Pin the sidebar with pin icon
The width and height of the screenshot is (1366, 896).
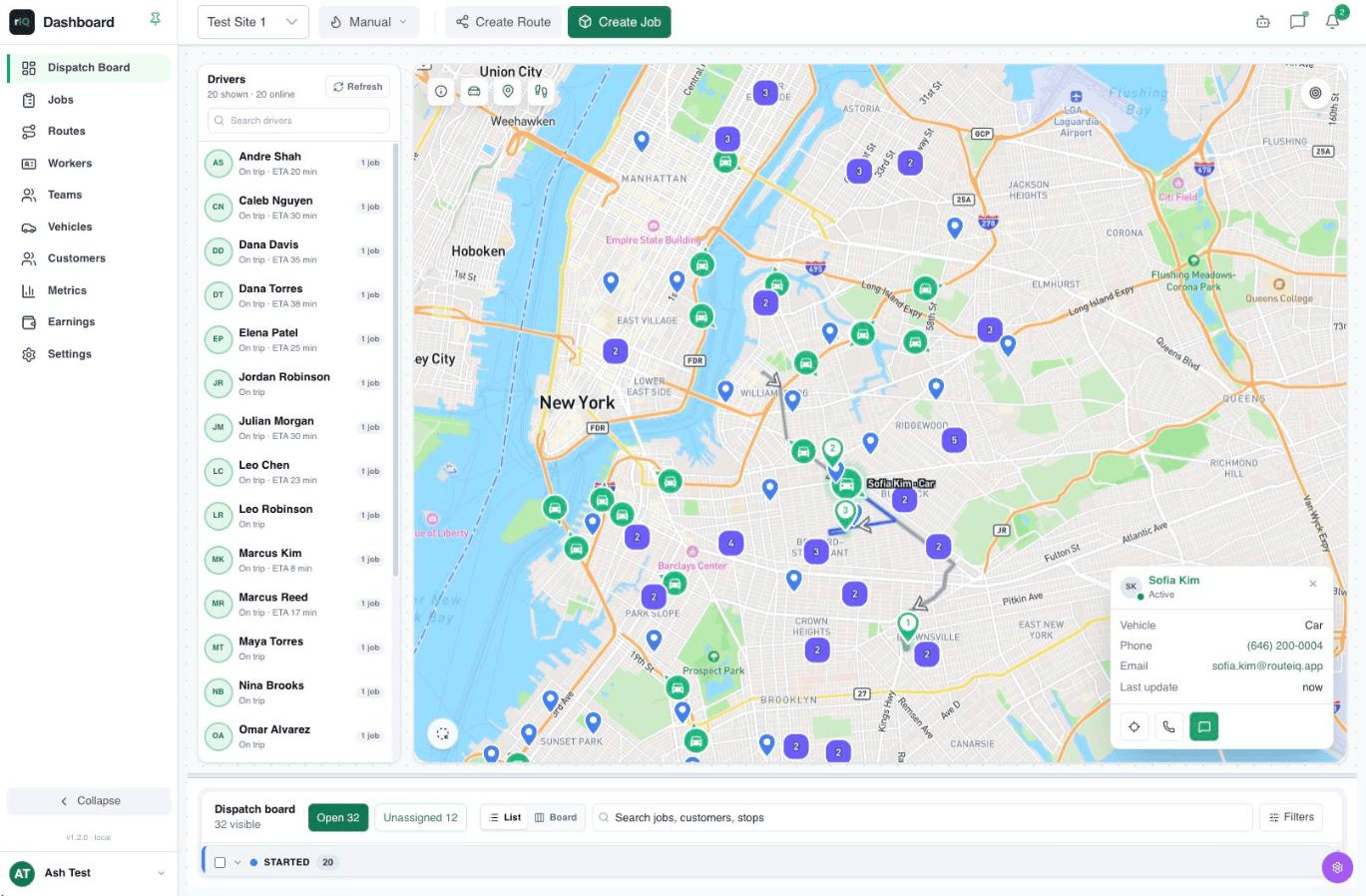(155, 19)
